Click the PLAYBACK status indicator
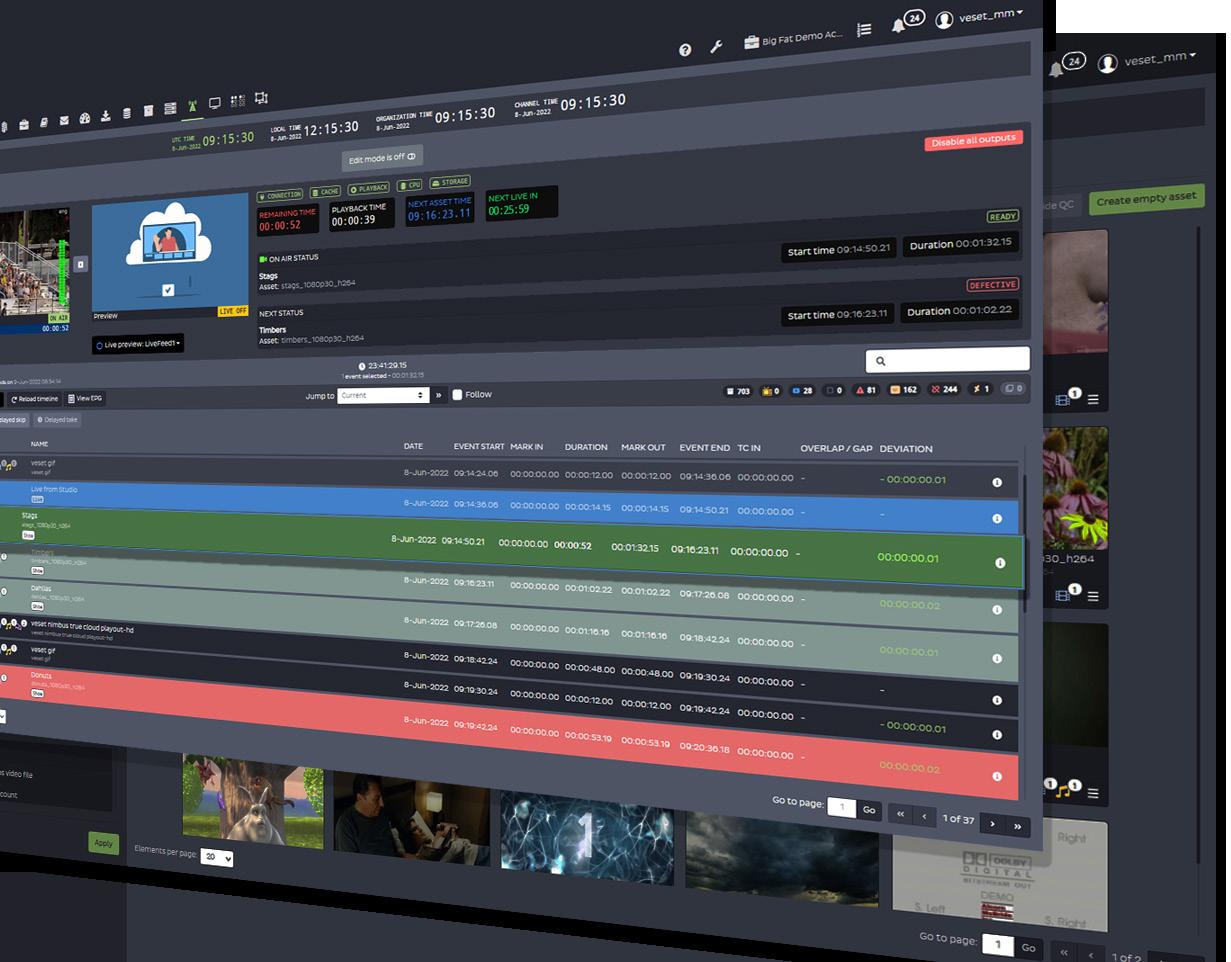The height and width of the screenshot is (962, 1231). pos(369,188)
